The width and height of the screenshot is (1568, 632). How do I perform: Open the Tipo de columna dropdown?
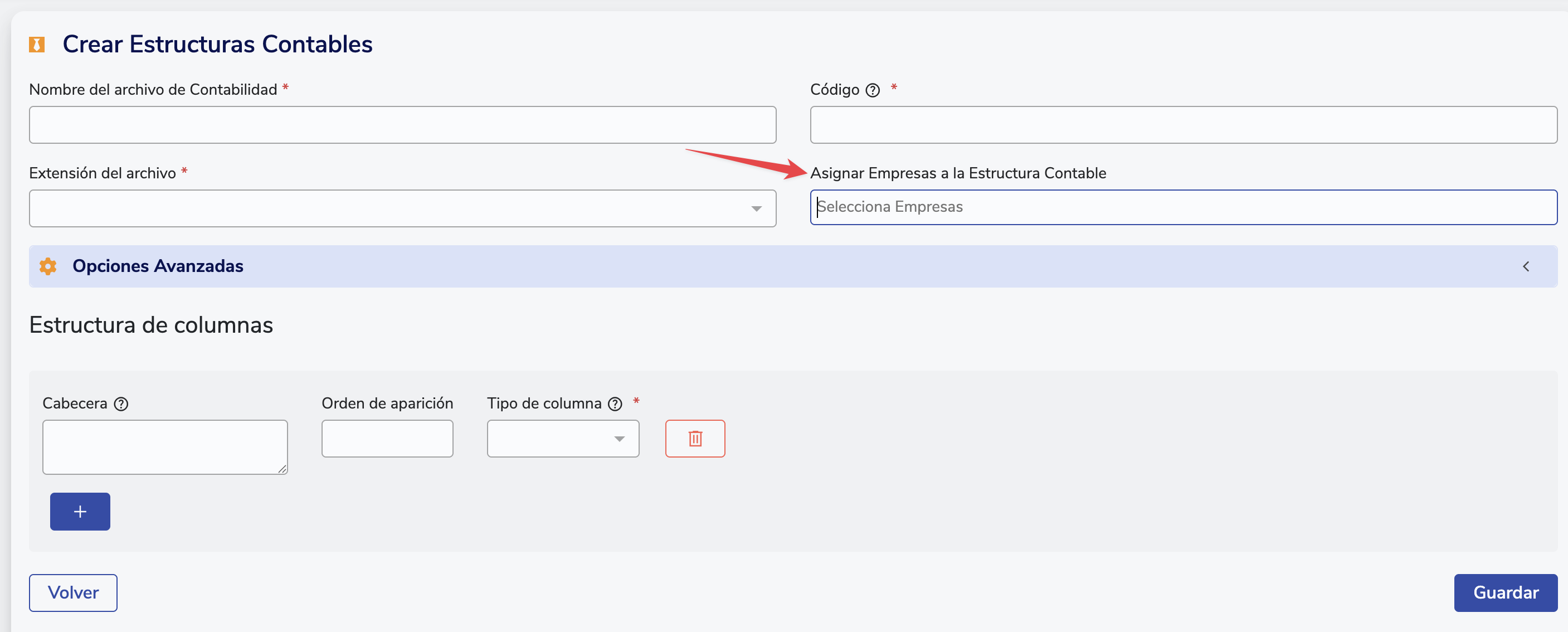(562, 439)
